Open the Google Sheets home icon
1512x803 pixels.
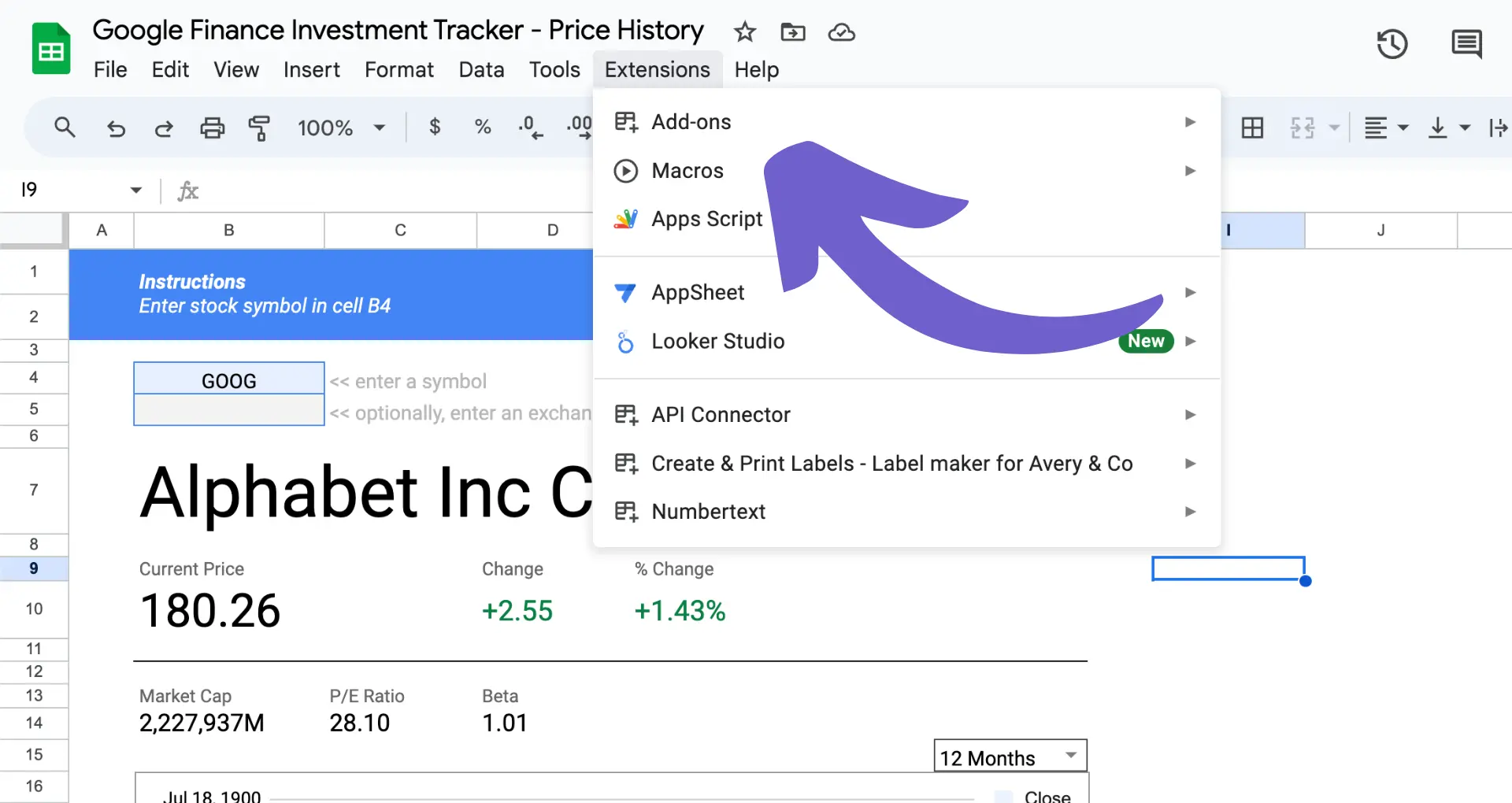point(51,49)
